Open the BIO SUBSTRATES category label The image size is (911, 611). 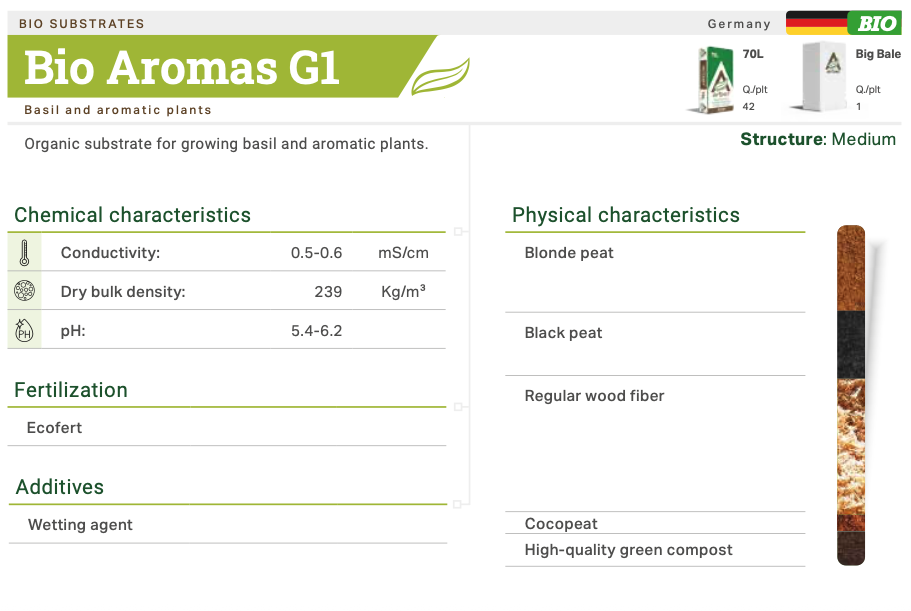82,23
